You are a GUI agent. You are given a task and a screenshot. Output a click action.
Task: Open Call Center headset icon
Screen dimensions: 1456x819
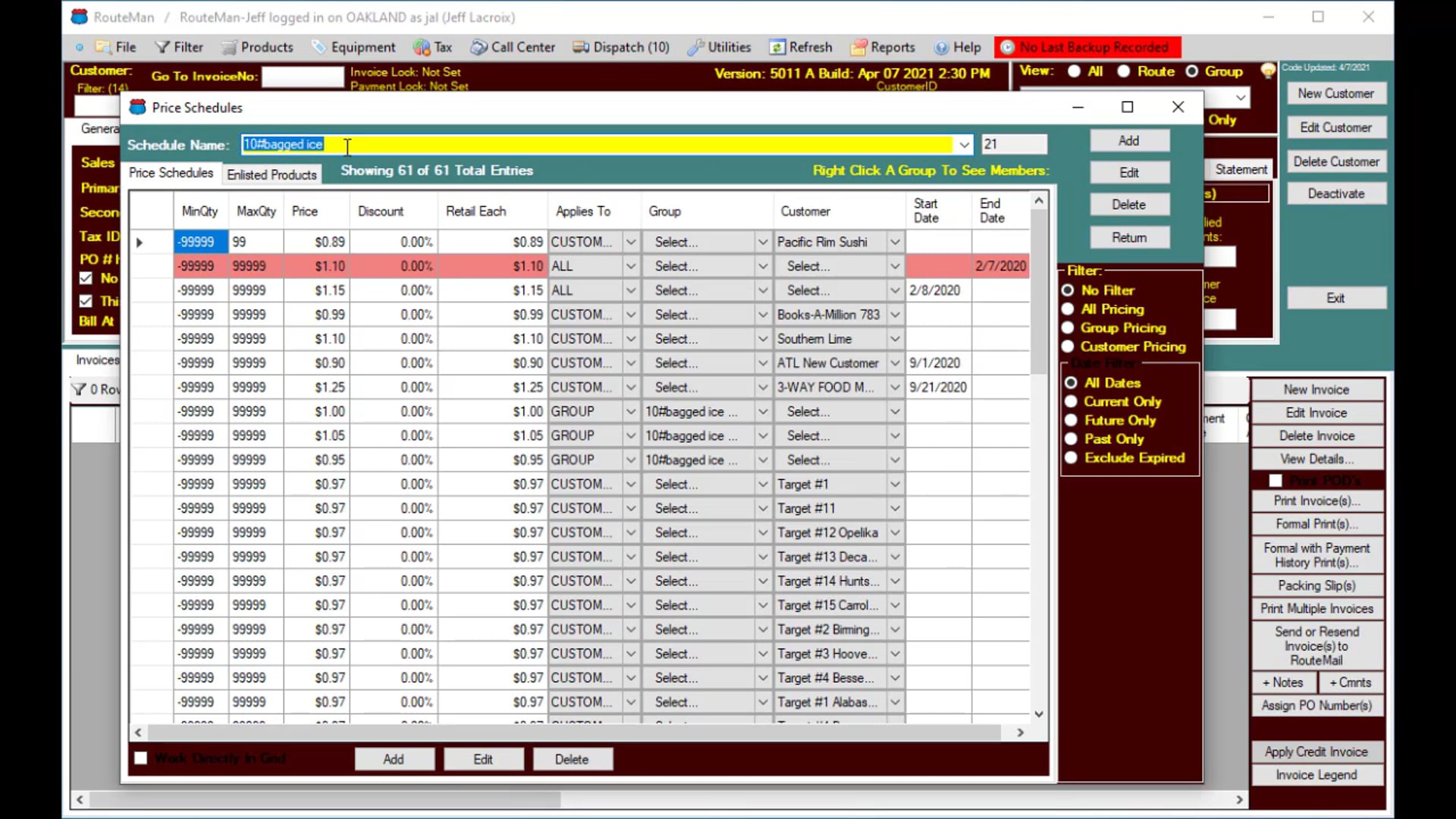coord(479,47)
